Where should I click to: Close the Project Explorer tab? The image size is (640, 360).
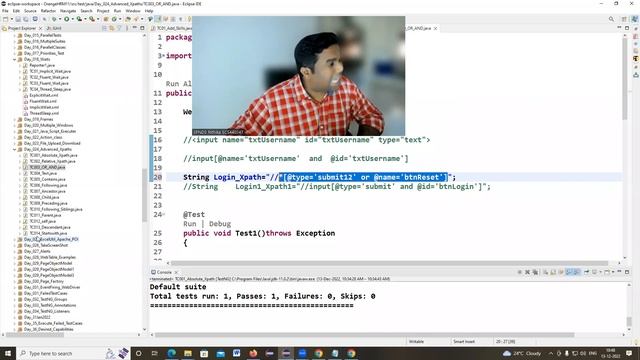(x=40, y=28)
